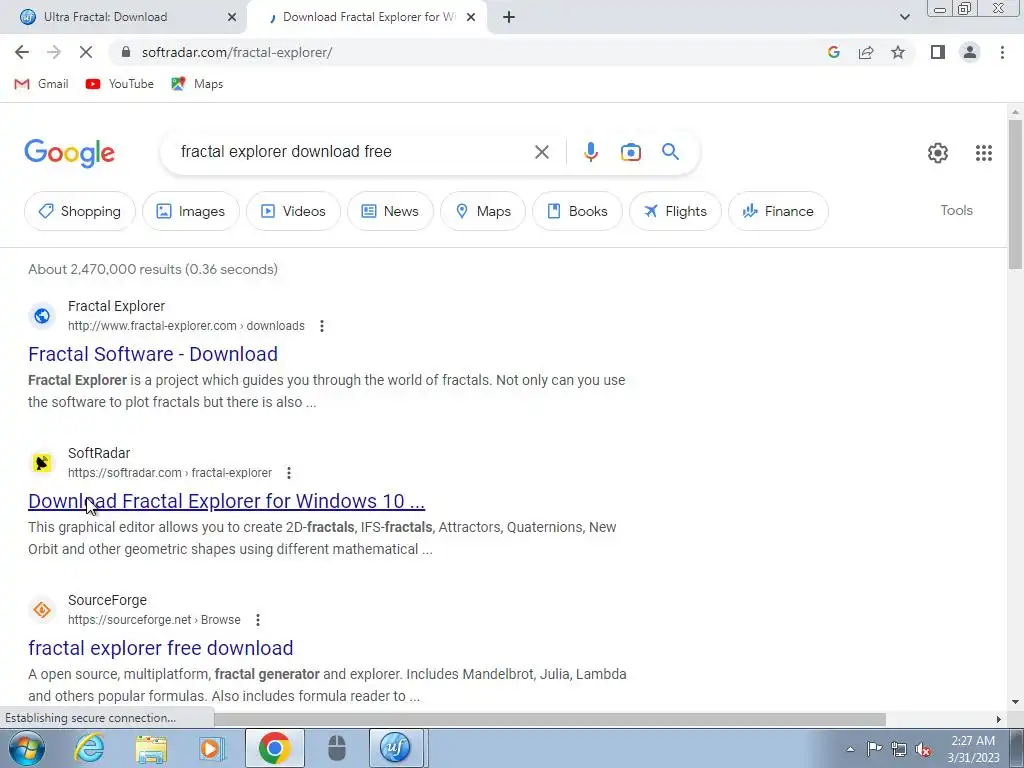This screenshot has height=768, width=1024.
Task: Open the tab search dropdown
Action: (904, 17)
